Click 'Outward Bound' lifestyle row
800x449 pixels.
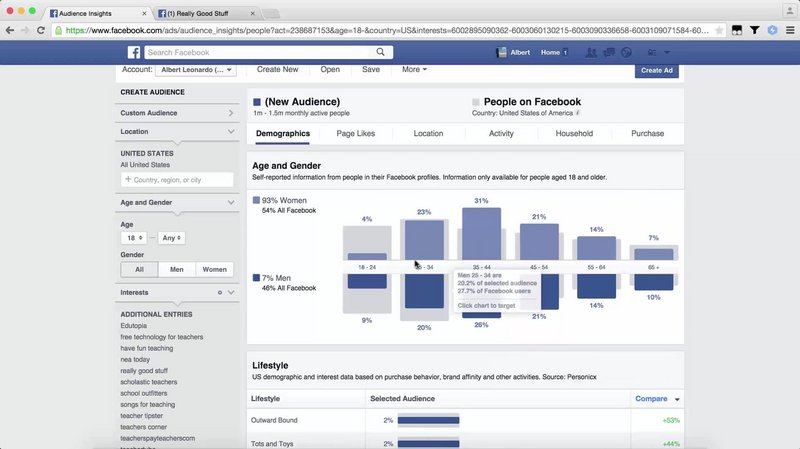(x=465, y=420)
